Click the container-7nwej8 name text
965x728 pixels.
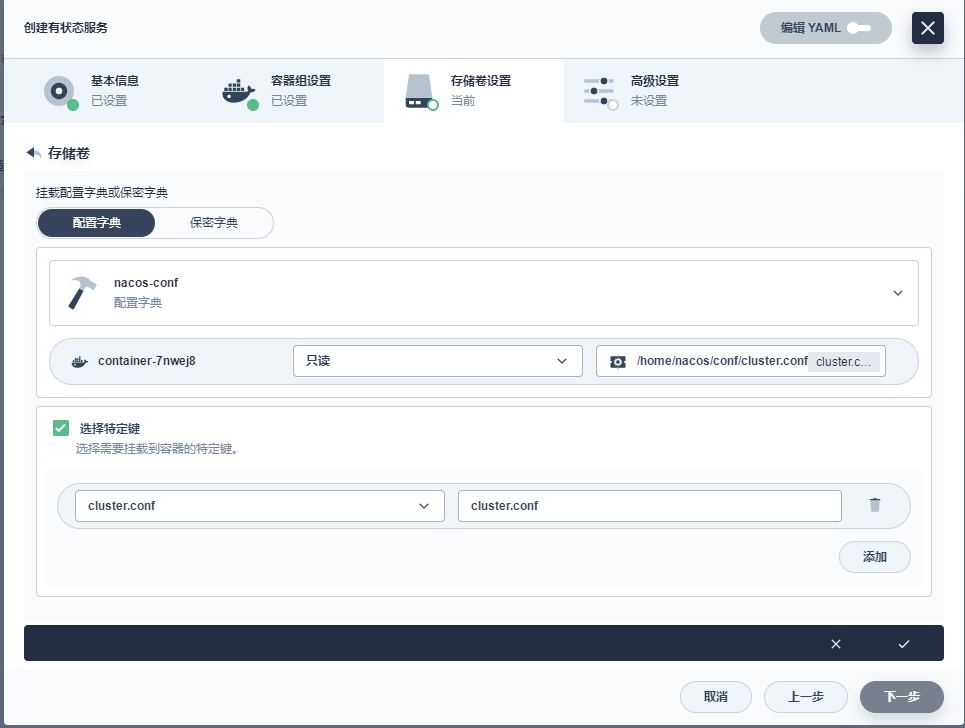pos(146,361)
